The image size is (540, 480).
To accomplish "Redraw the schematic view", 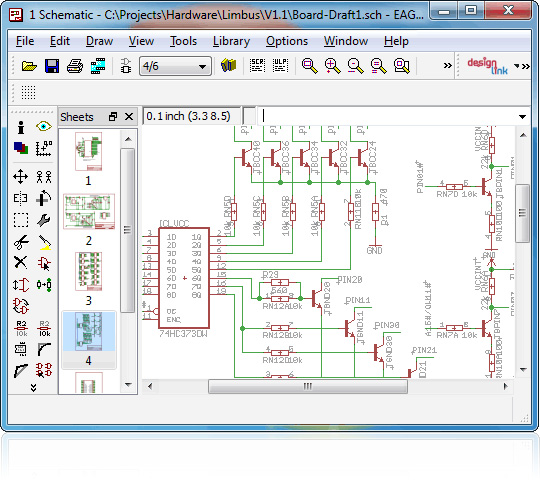I will 378,65.
